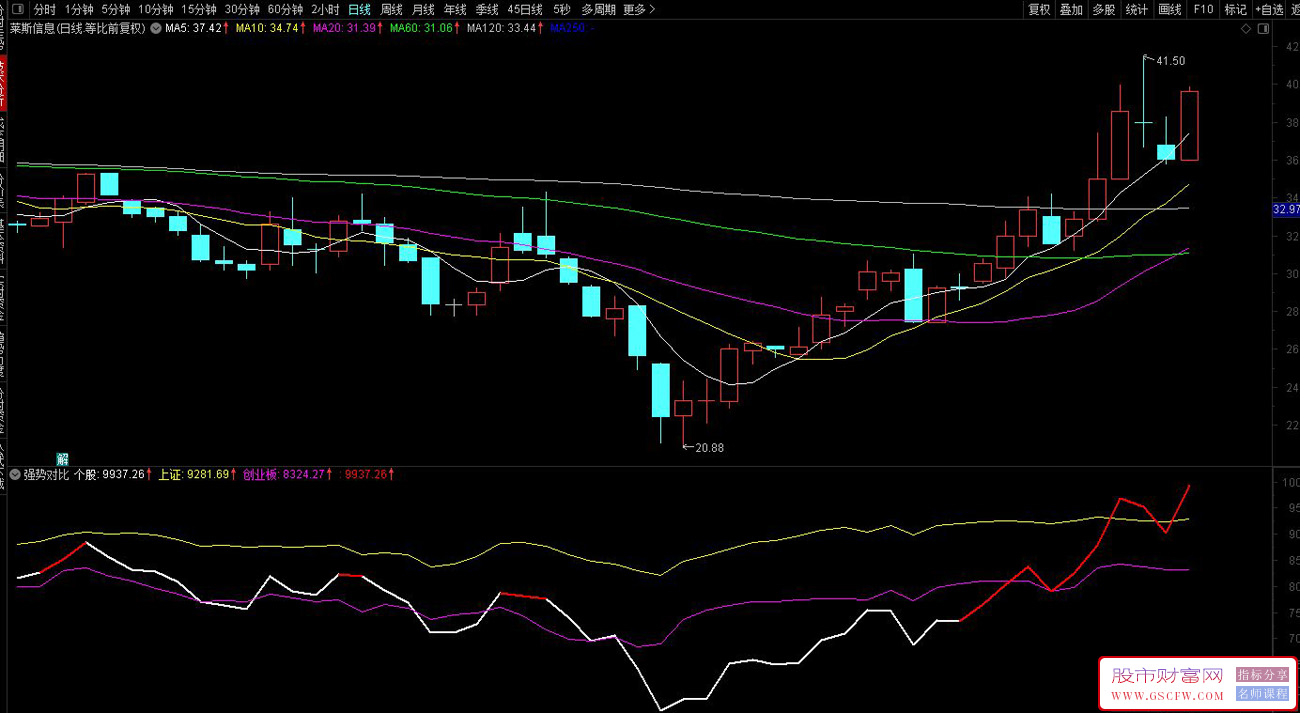This screenshot has height=713, width=1300.
Task: Open F10 company information
Action: point(1203,9)
